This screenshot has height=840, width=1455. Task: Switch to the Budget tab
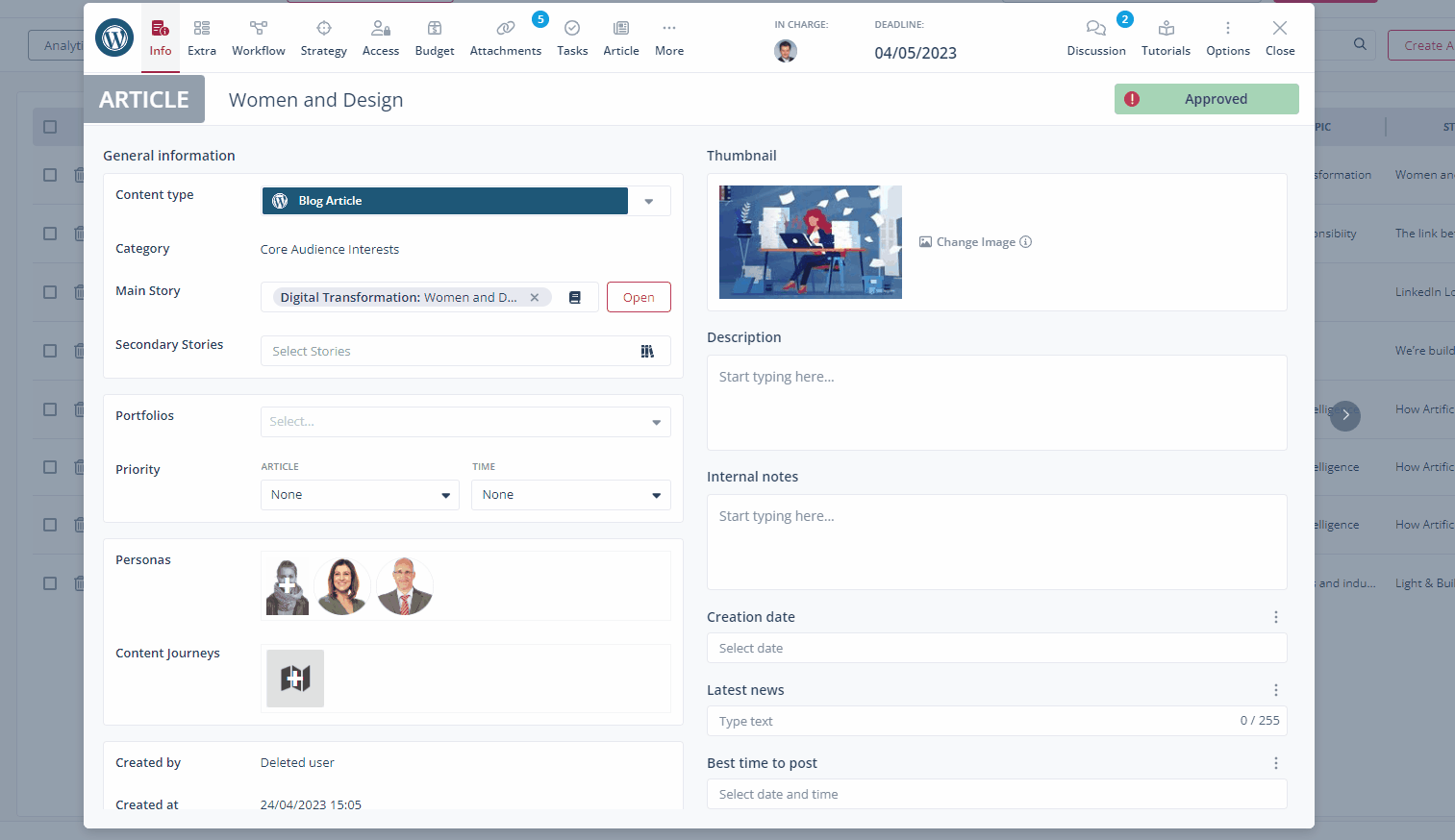[x=434, y=38]
